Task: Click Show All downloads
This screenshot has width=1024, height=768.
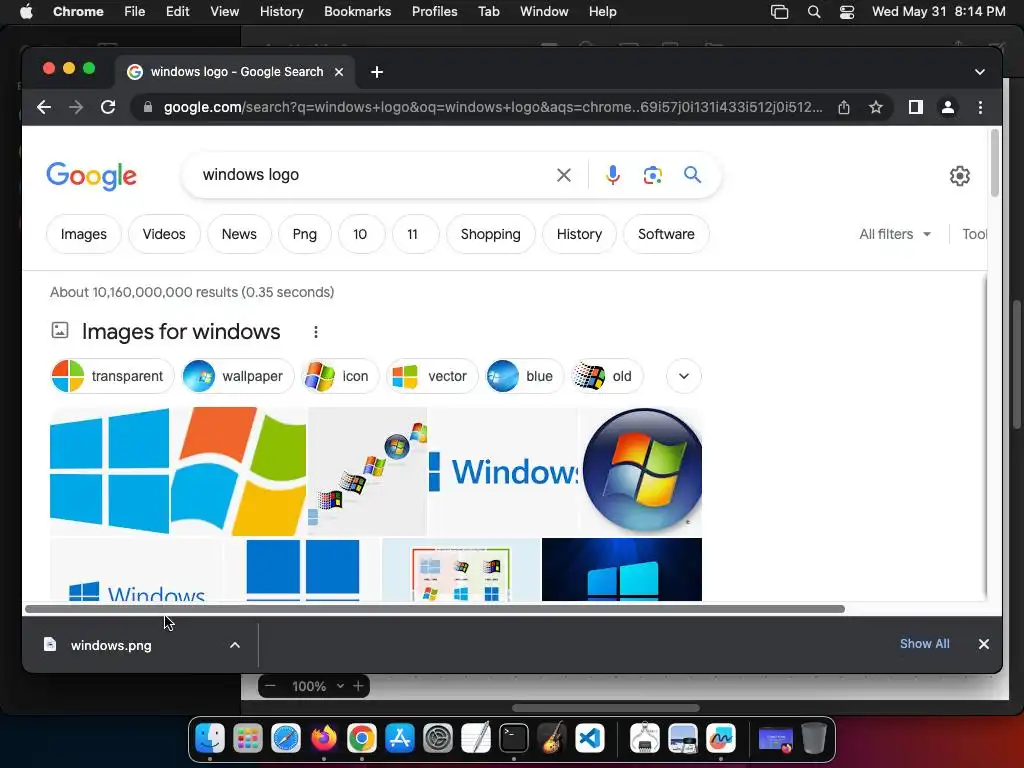Action: [924, 644]
